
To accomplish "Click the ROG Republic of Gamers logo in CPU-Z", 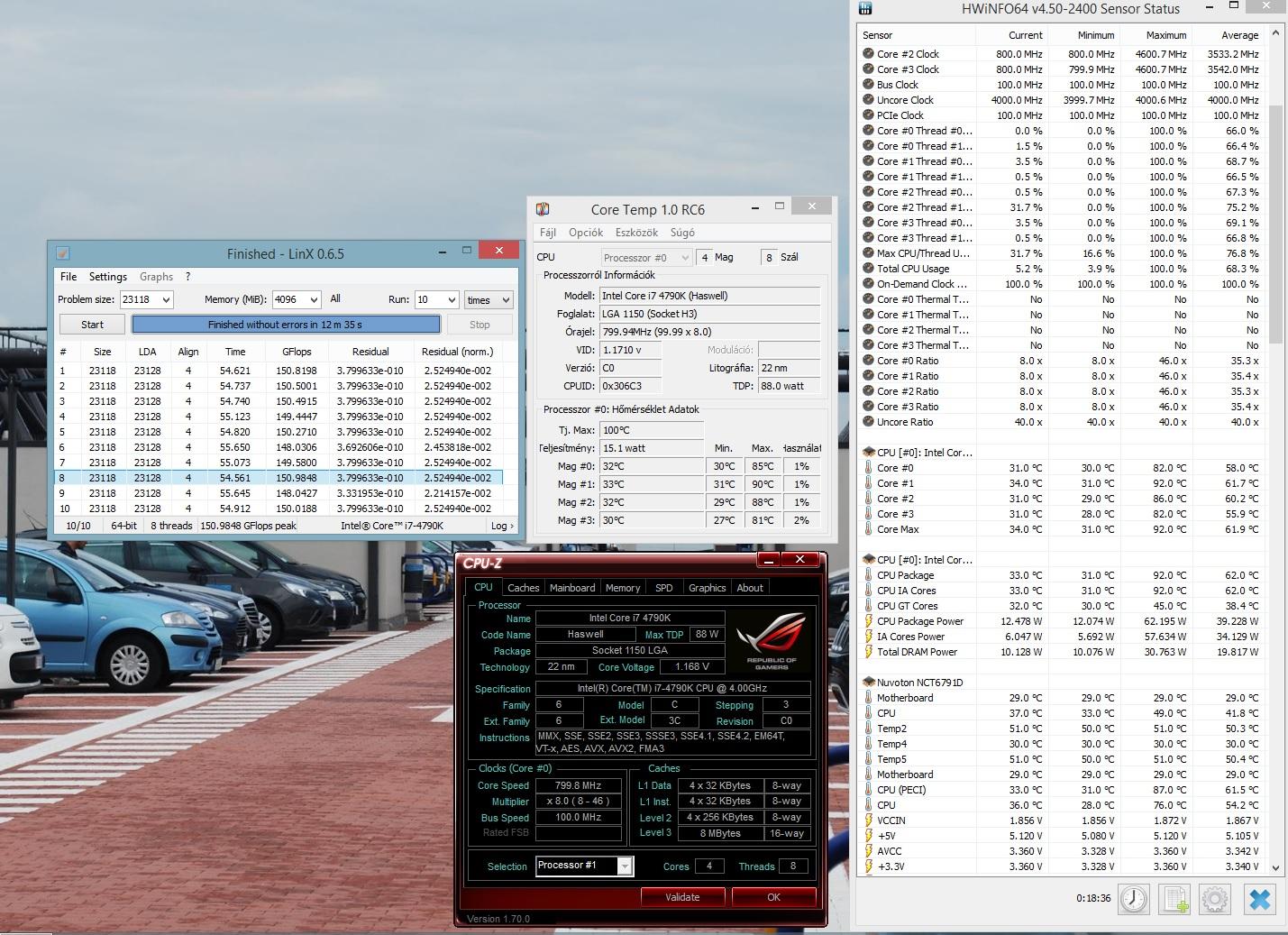I will click(772, 641).
